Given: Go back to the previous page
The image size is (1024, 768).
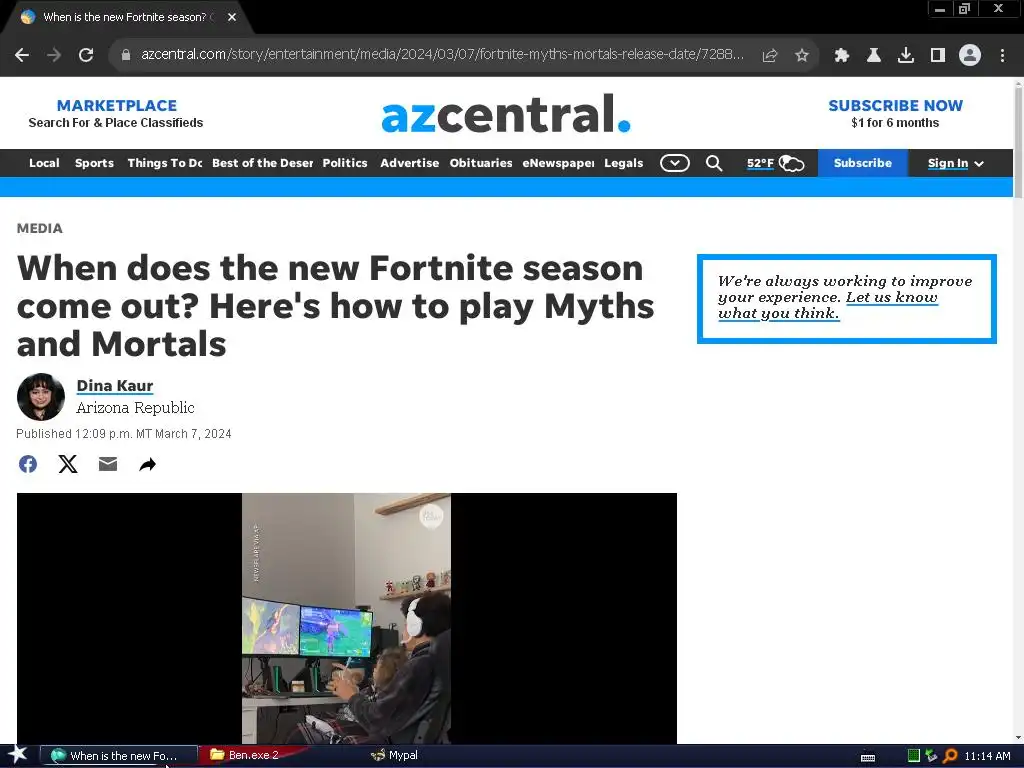Looking at the screenshot, I should tap(22, 56).
